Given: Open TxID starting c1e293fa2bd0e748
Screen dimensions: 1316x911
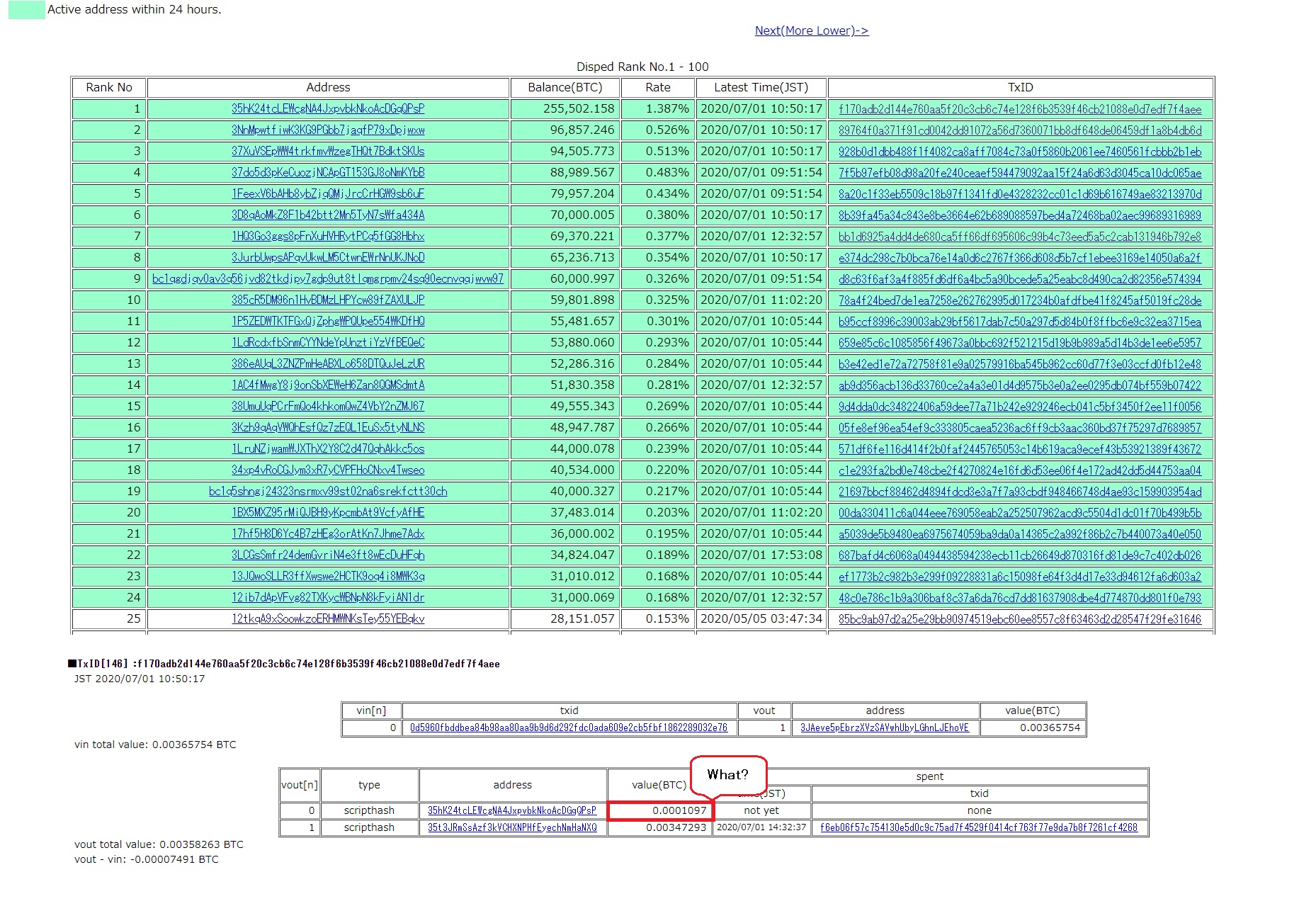Looking at the screenshot, I should (x=1020, y=470).
